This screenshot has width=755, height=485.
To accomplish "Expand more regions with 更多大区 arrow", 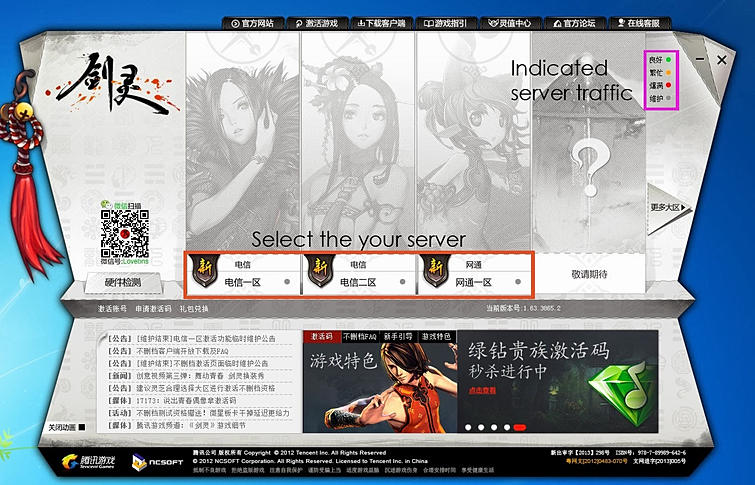I will click(670, 208).
